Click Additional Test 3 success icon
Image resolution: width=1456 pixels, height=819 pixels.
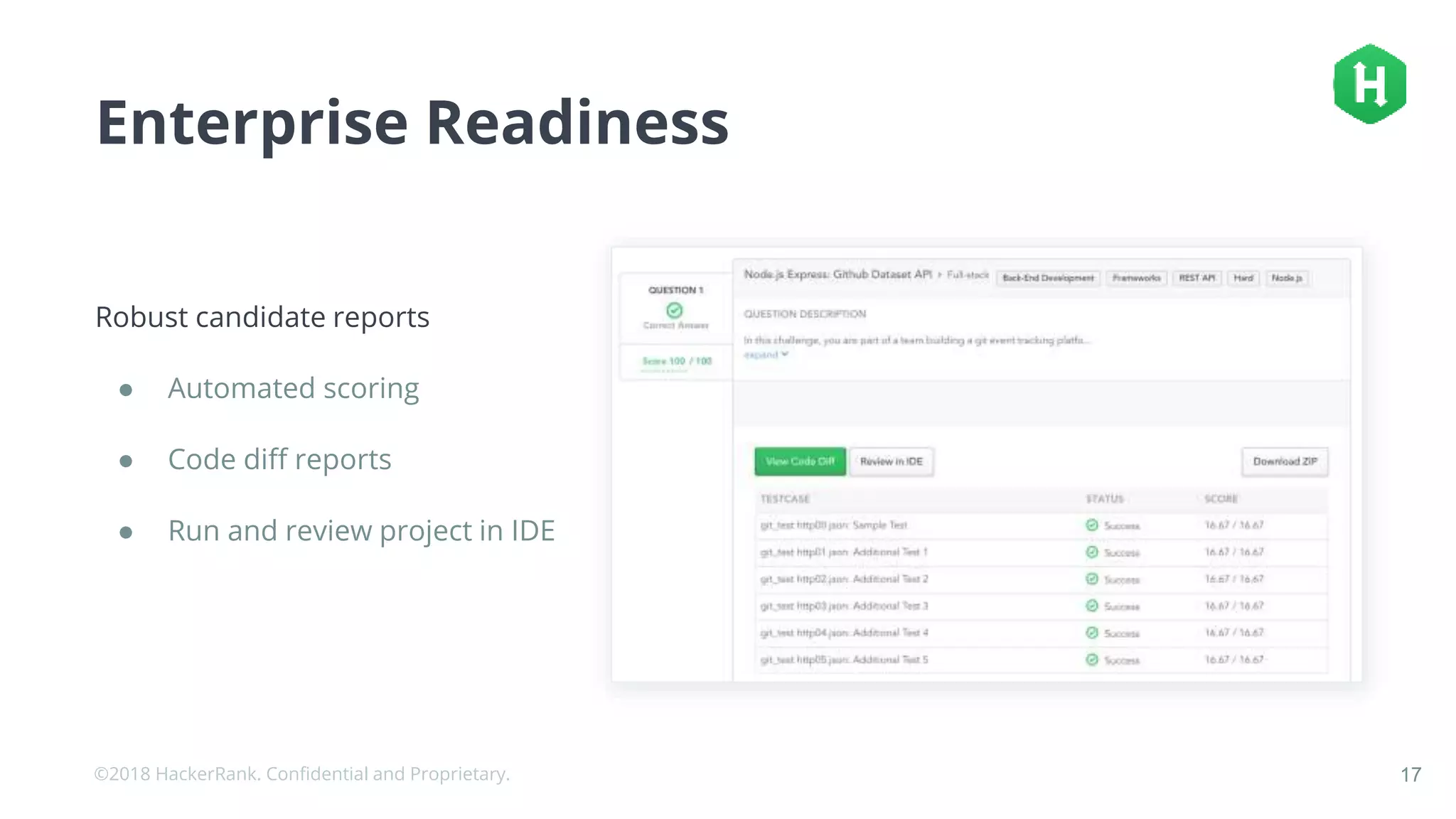pos(1092,606)
